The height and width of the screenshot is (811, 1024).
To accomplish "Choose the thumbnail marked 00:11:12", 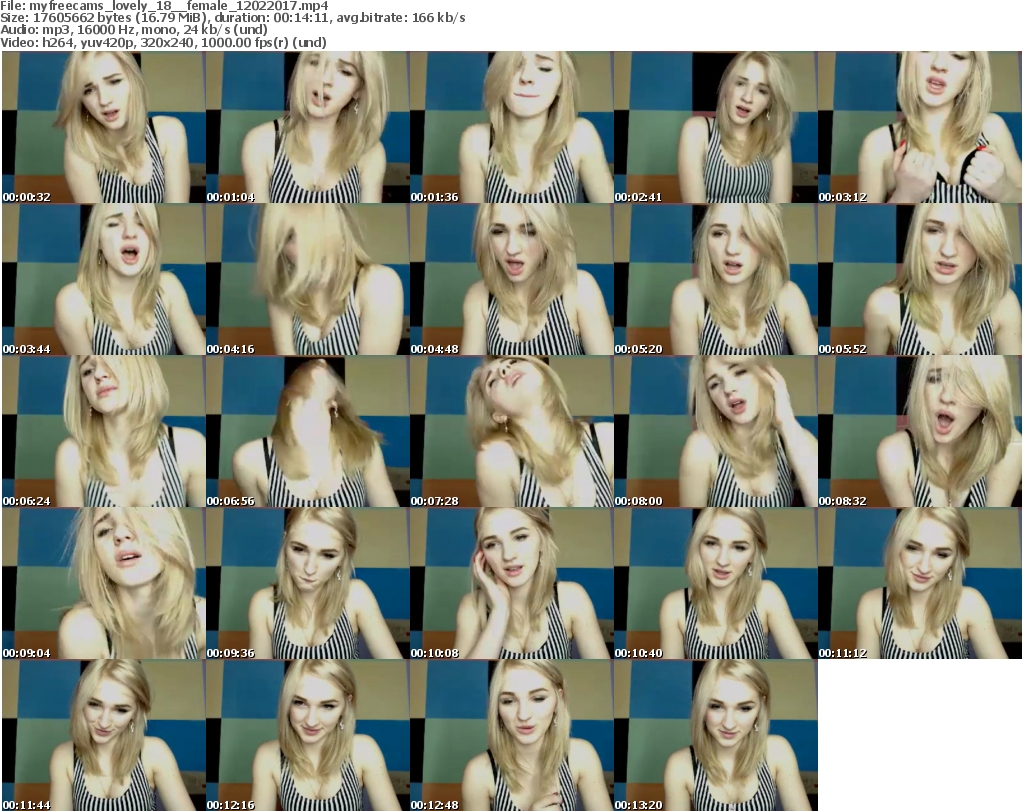I will [920, 583].
